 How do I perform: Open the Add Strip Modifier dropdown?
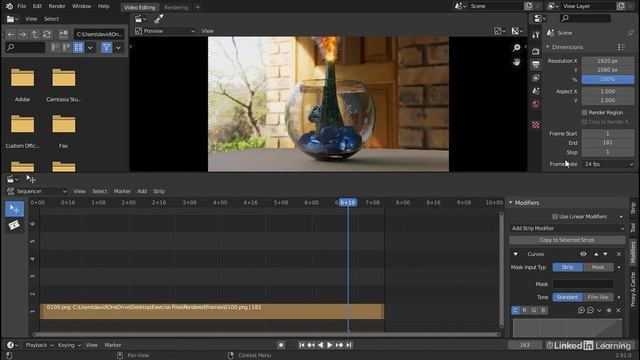[x=567, y=229]
